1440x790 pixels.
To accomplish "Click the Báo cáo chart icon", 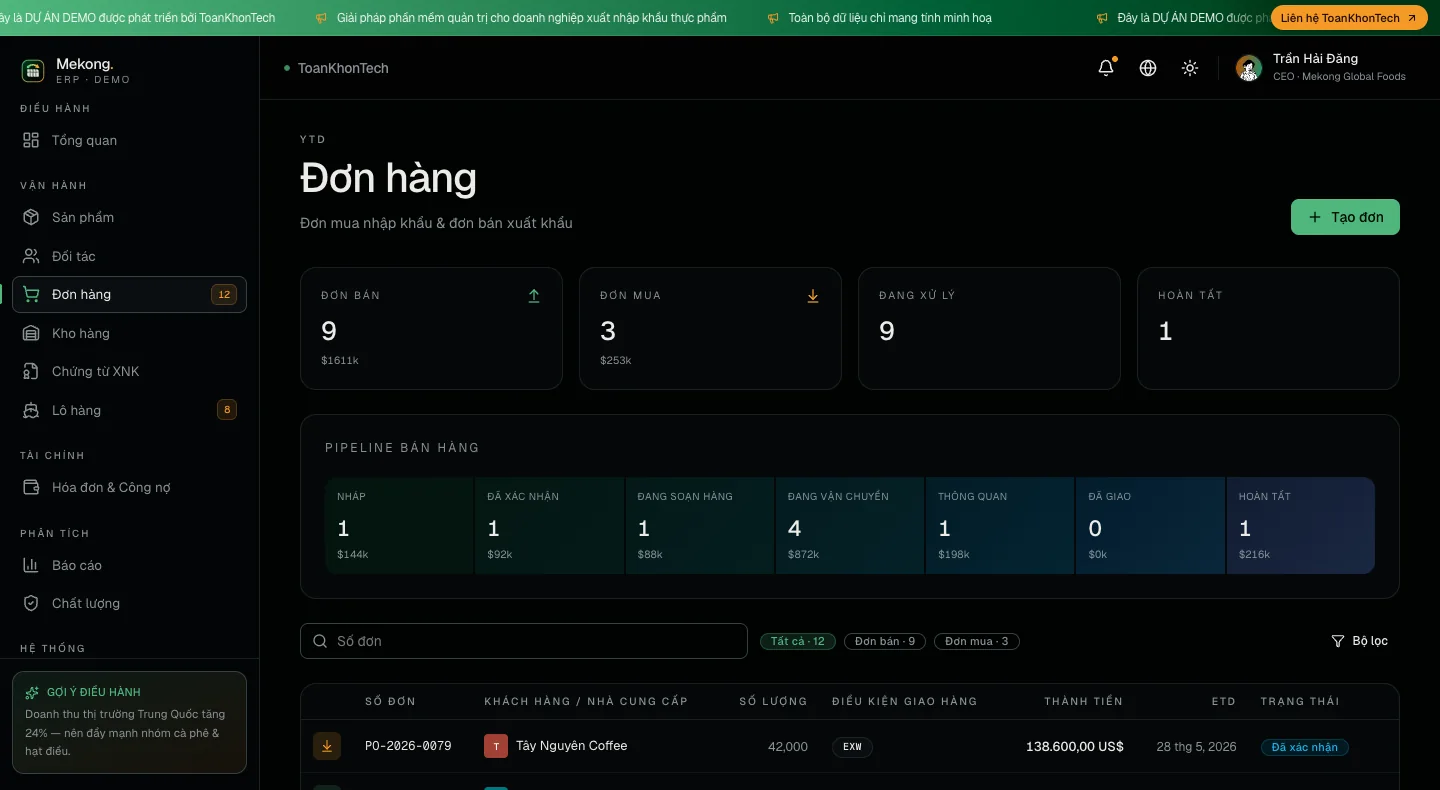I will click(32, 565).
